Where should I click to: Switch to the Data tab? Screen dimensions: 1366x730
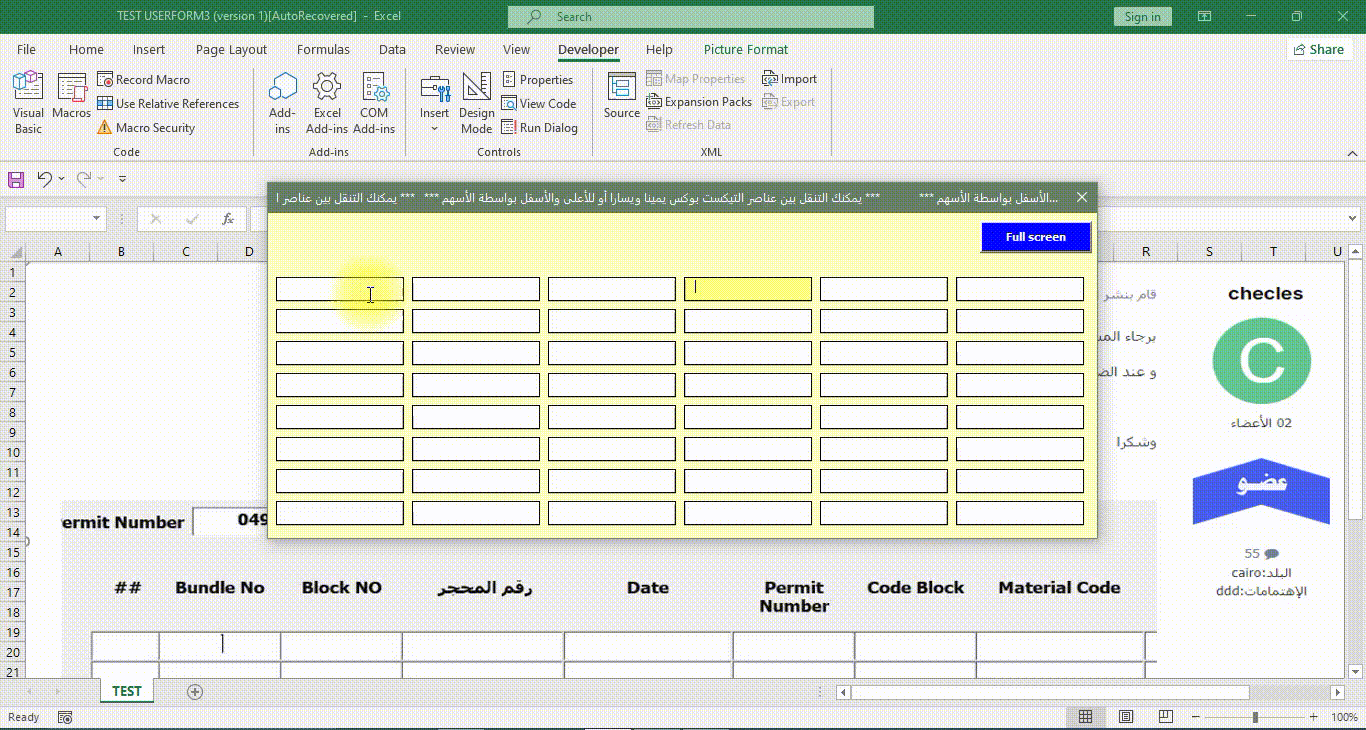[x=392, y=49]
